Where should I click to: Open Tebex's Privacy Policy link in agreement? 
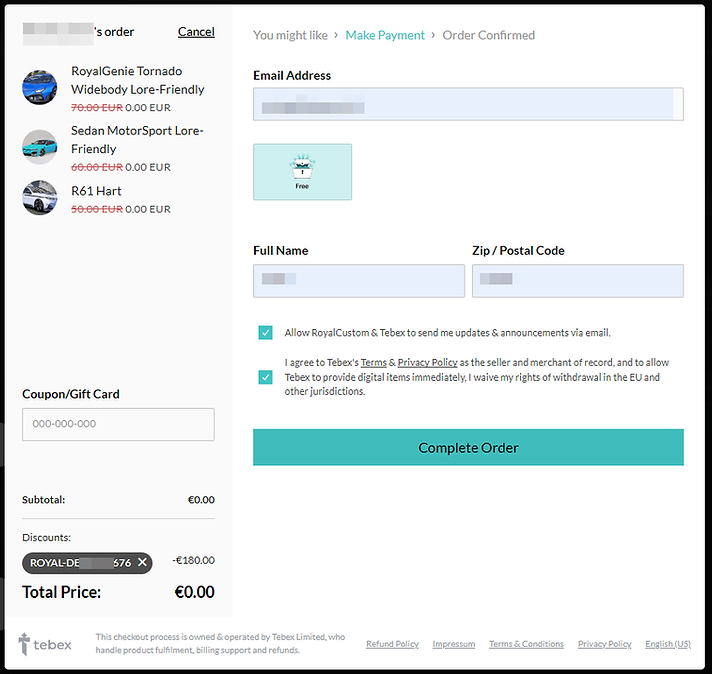pos(427,362)
